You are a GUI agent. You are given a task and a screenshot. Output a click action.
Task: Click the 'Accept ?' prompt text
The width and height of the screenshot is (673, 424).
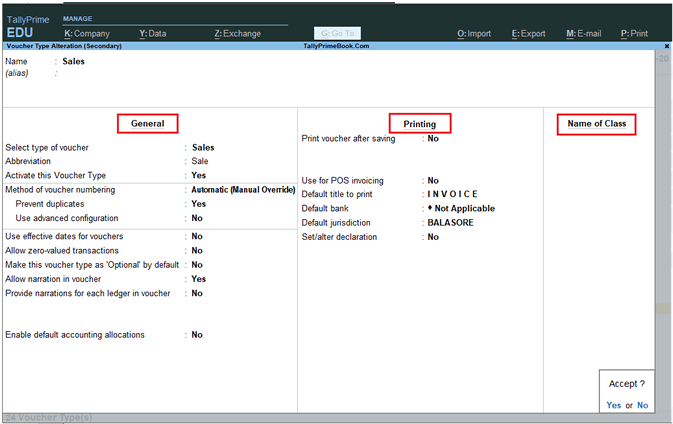pyautogui.click(x=627, y=384)
